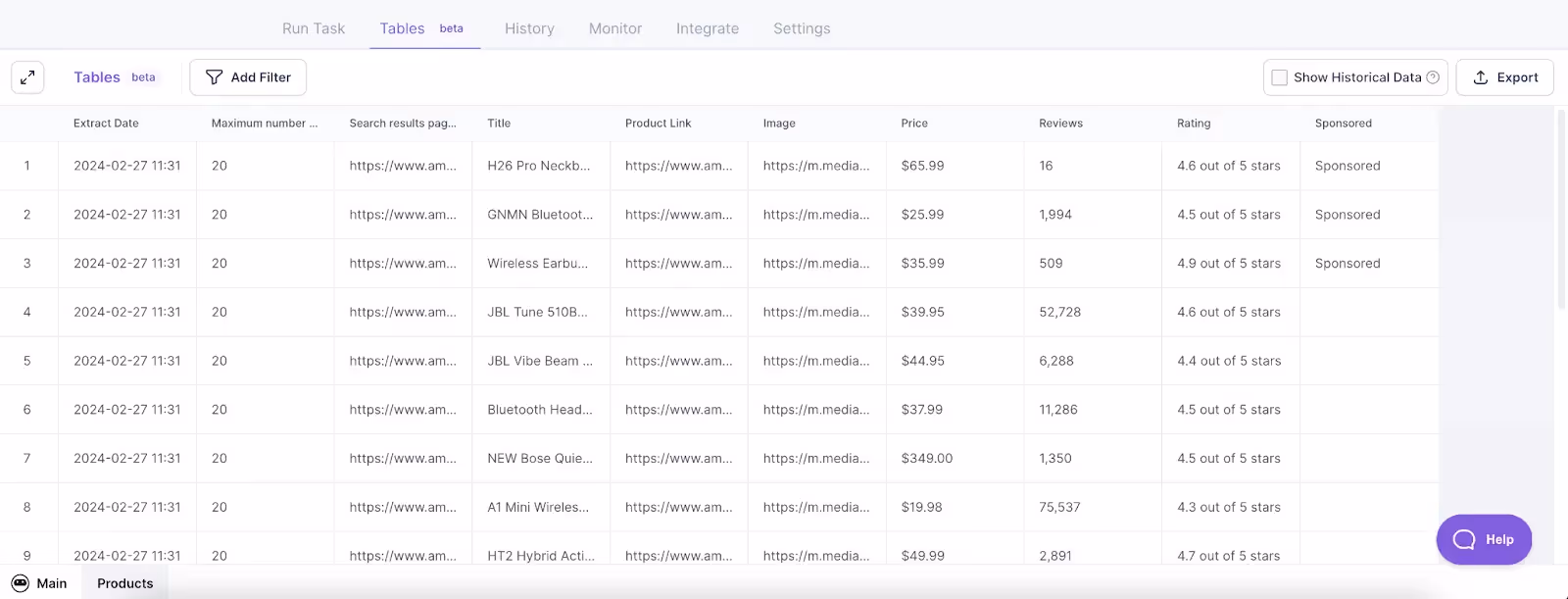The width and height of the screenshot is (1568, 599).
Task: Click the Sponsored cell in row 3
Action: coord(1369,264)
